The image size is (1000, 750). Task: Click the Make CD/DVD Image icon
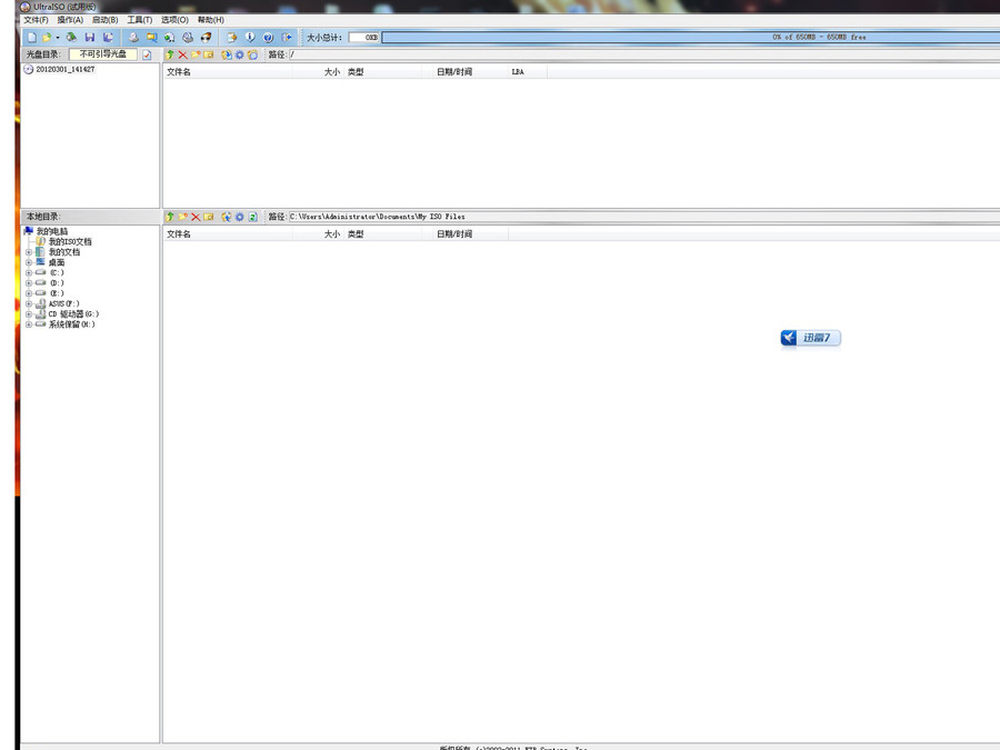133,38
